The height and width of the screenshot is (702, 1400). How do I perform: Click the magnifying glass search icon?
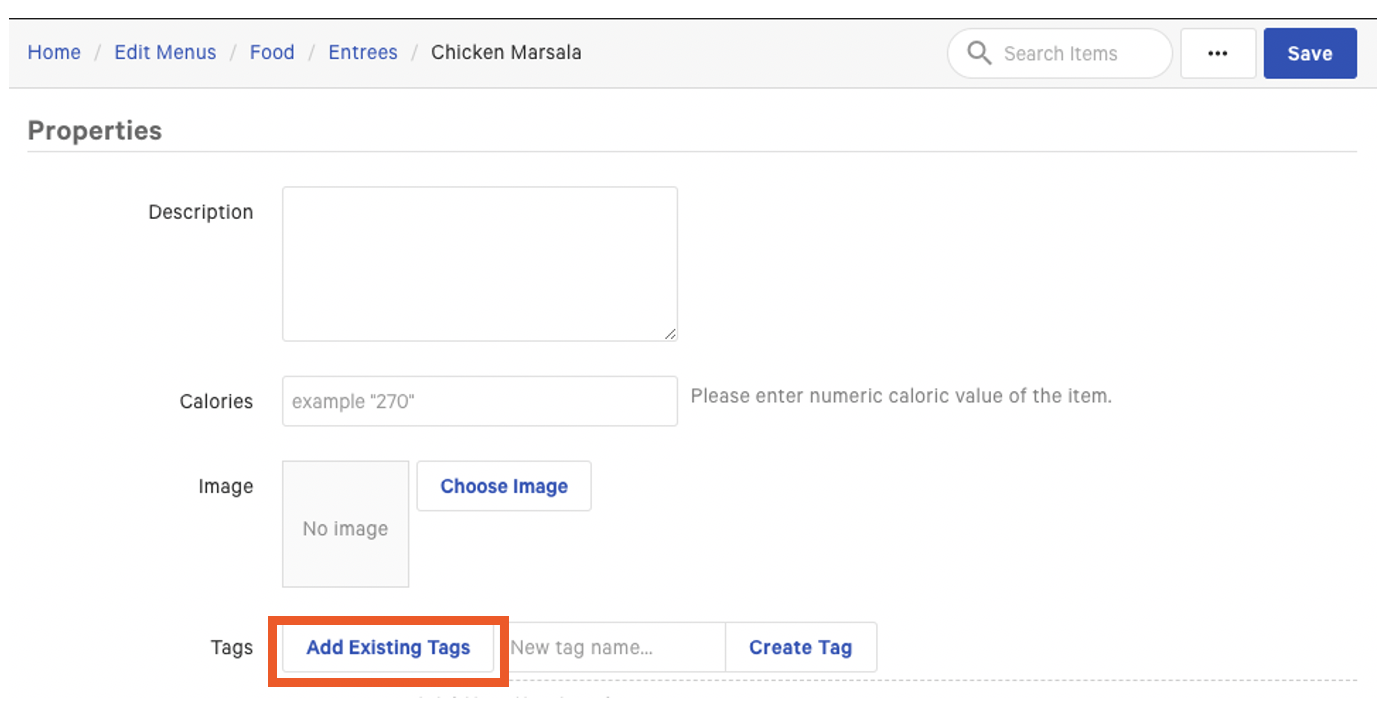[978, 53]
